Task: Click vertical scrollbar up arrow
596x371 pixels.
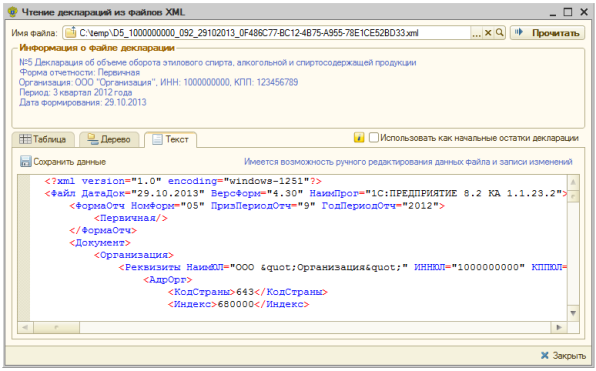Action: click(x=573, y=182)
